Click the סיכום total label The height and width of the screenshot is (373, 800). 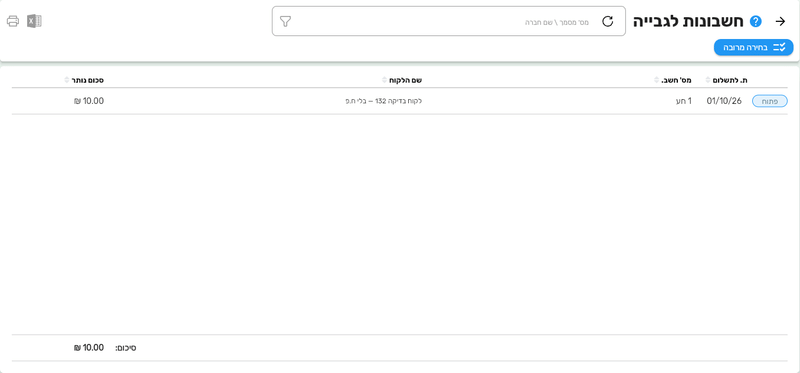(x=126, y=348)
